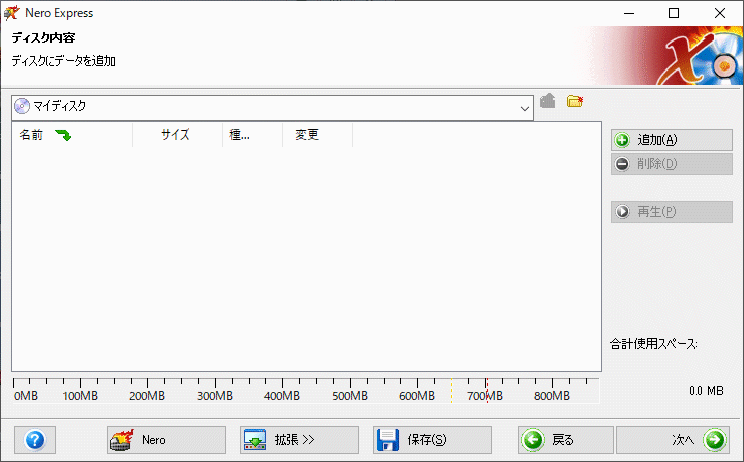Switch to Nero with the Nero button
The width and height of the screenshot is (744, 462).
point(166,440)
